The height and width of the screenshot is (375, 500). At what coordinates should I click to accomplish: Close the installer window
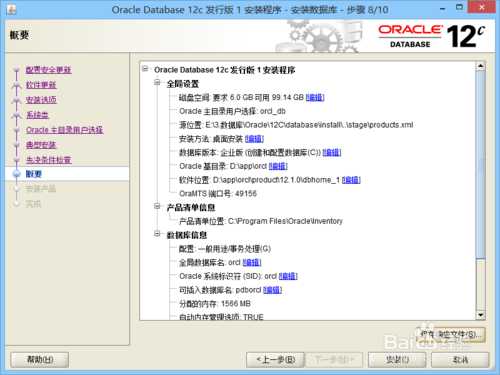tap(482, 7)
